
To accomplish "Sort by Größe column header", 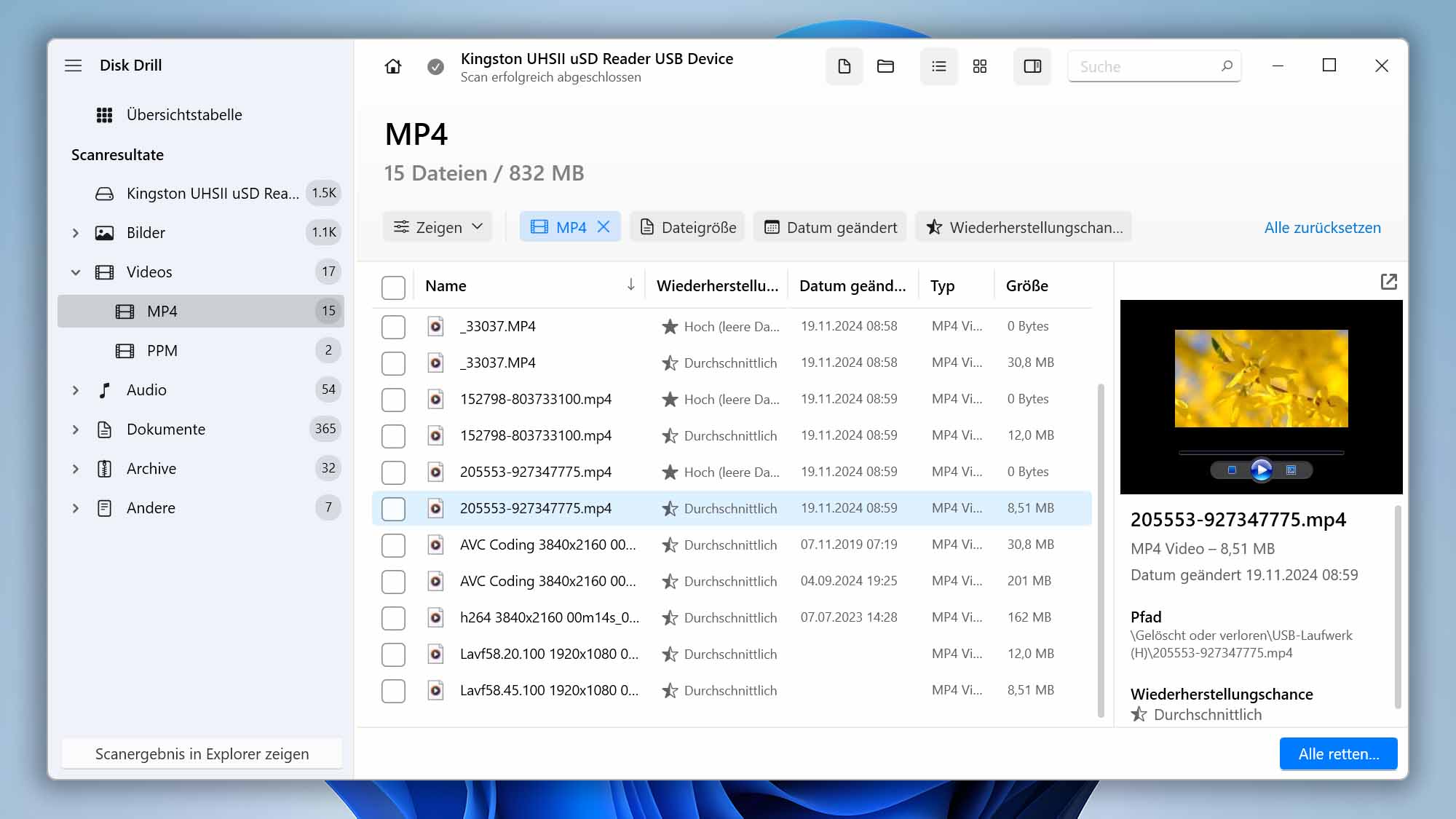I will pos(1026,286).
